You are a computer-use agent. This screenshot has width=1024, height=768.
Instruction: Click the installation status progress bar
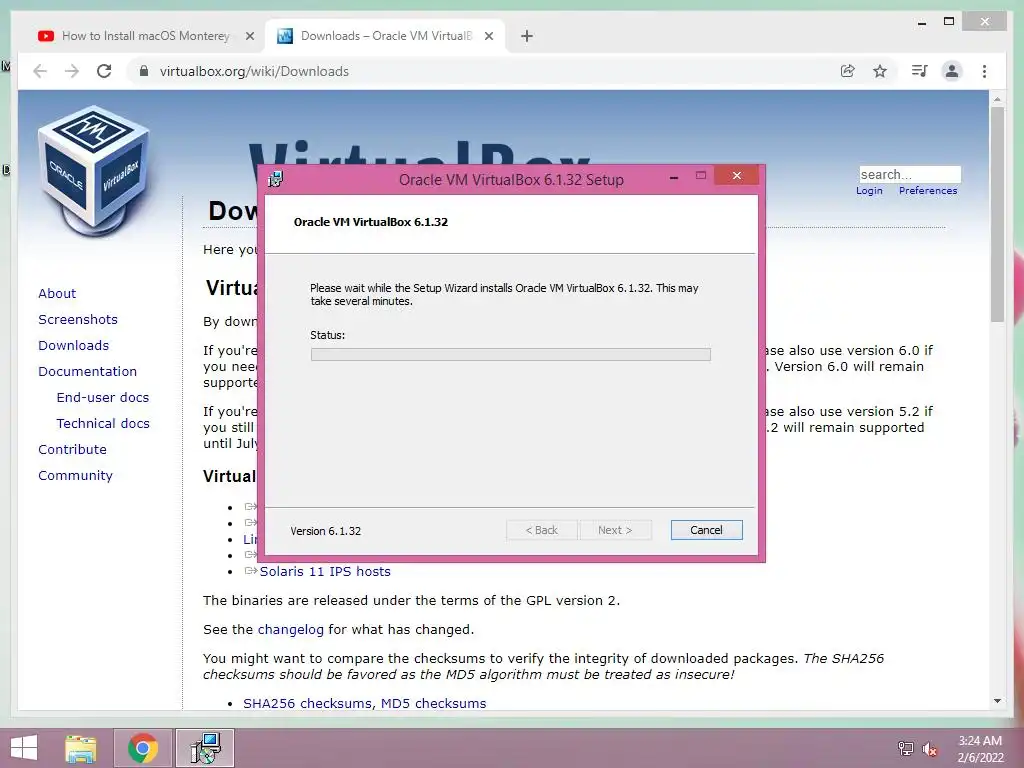511,355
